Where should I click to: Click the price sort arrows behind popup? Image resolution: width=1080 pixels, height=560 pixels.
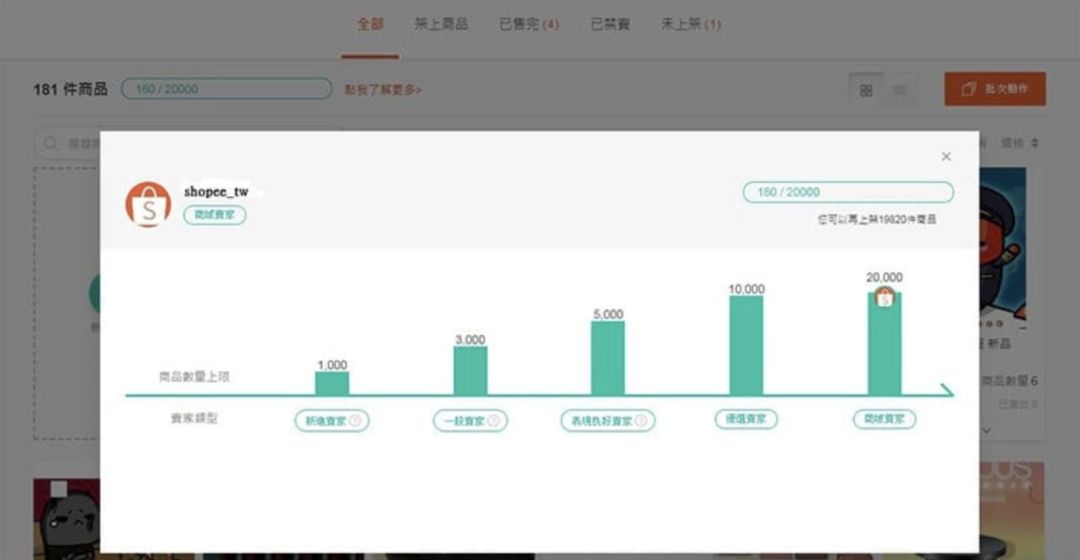click(1035, 143)
